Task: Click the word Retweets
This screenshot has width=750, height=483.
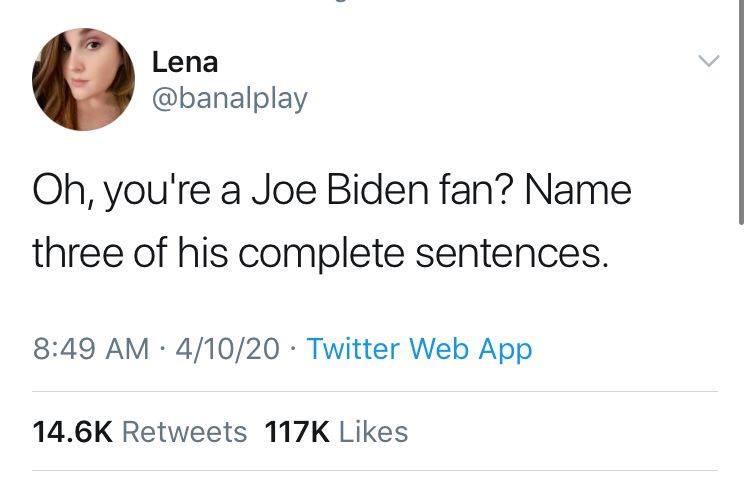Action: pos(185,432)
